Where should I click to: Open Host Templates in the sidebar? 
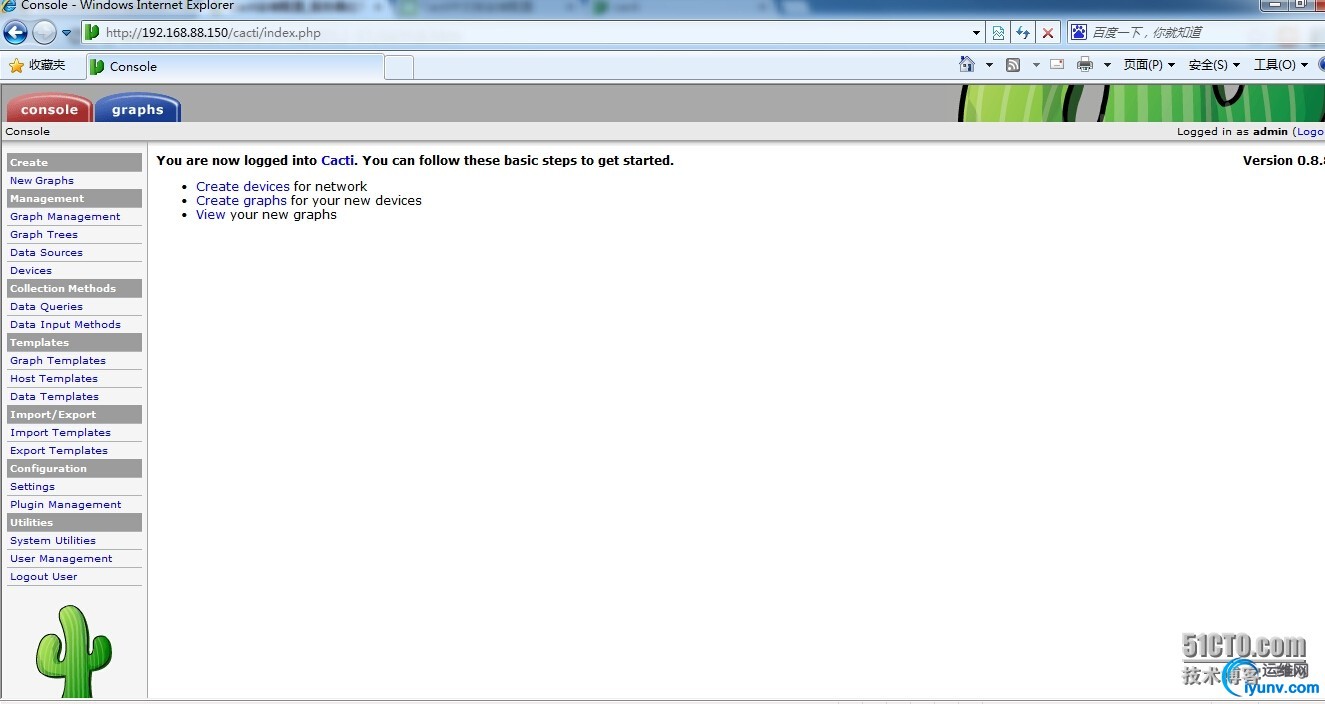[x=54, y=379]
